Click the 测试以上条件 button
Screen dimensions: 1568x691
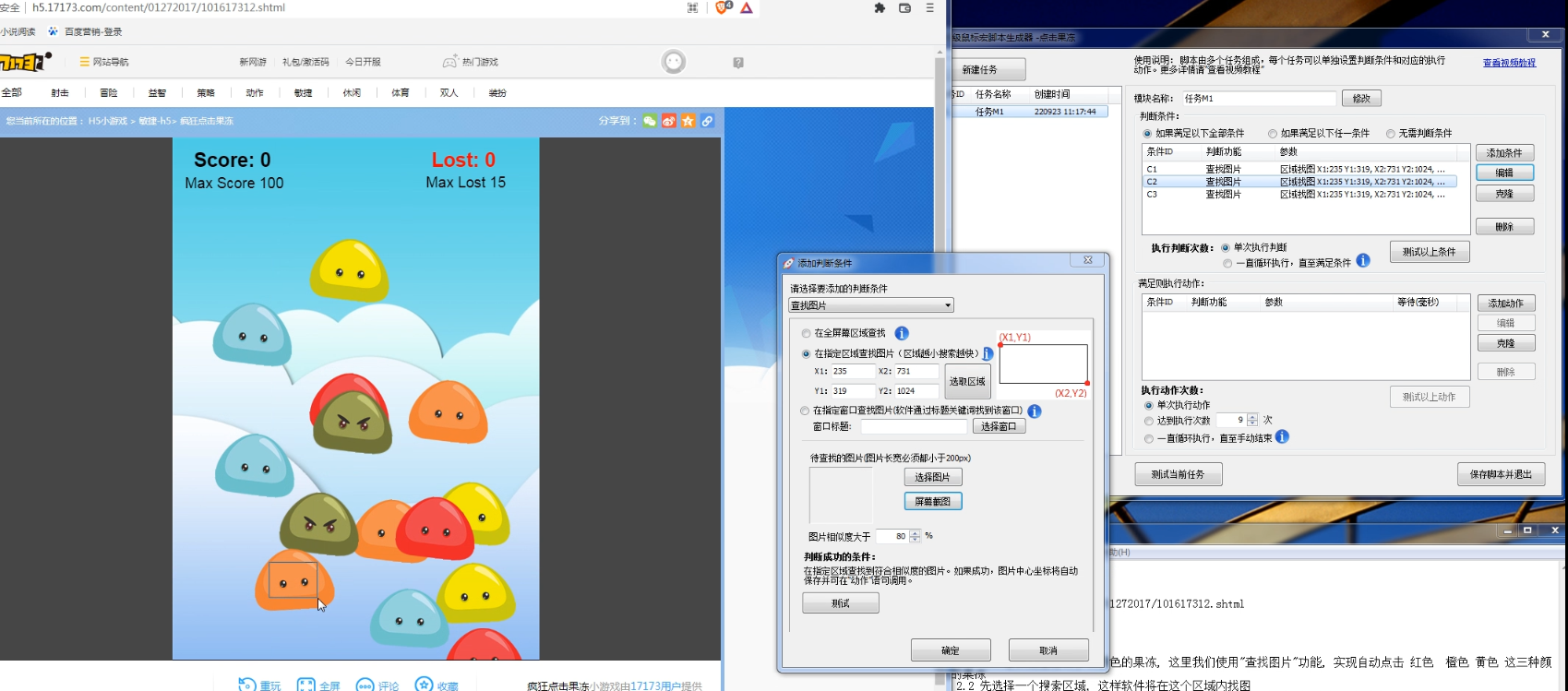(x=1430, y=252)
